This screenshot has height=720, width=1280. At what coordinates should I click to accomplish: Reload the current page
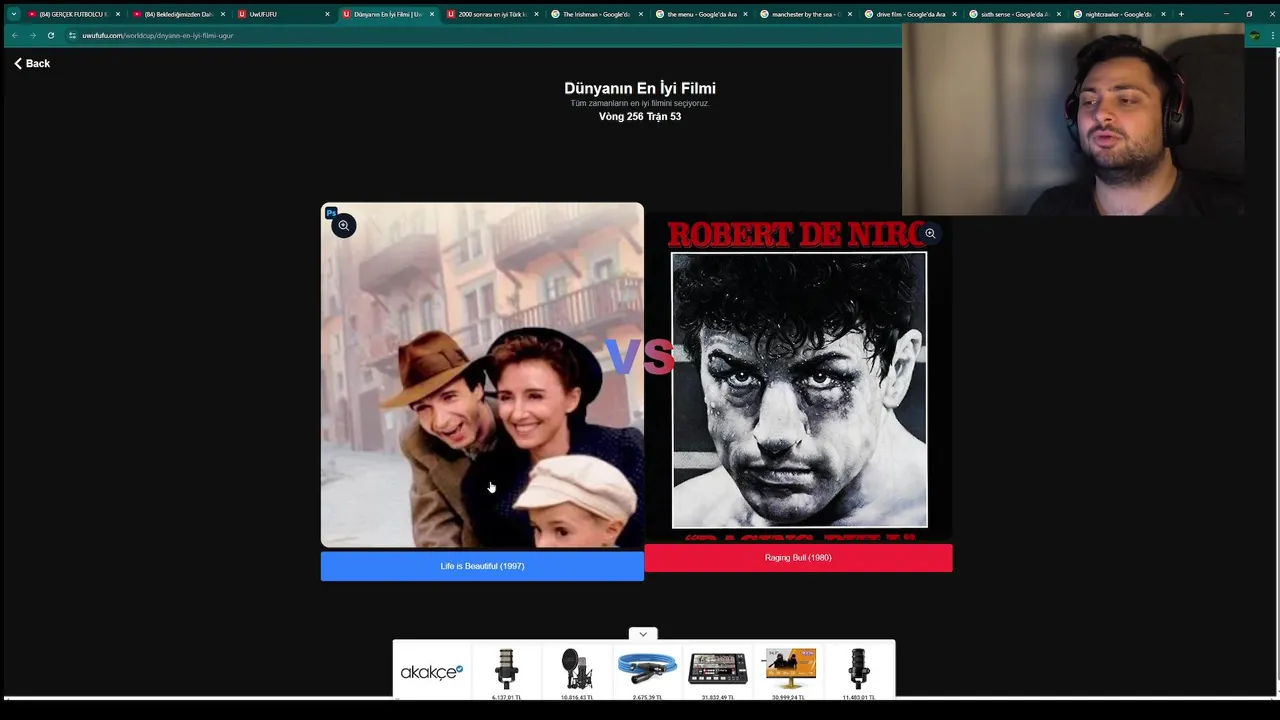click(x=50, y=35)
